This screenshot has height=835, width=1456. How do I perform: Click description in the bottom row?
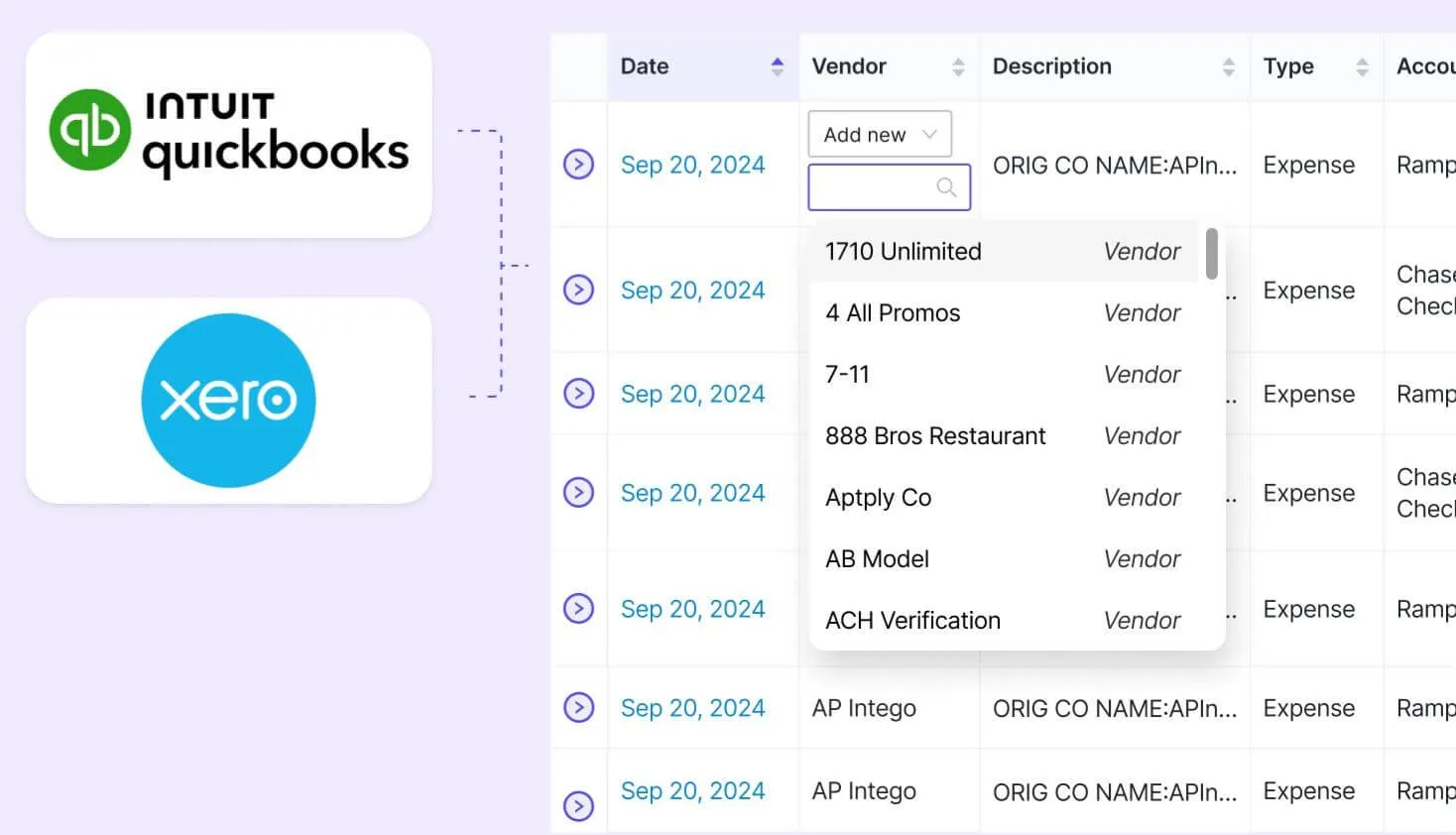(x=1115, y=792)
